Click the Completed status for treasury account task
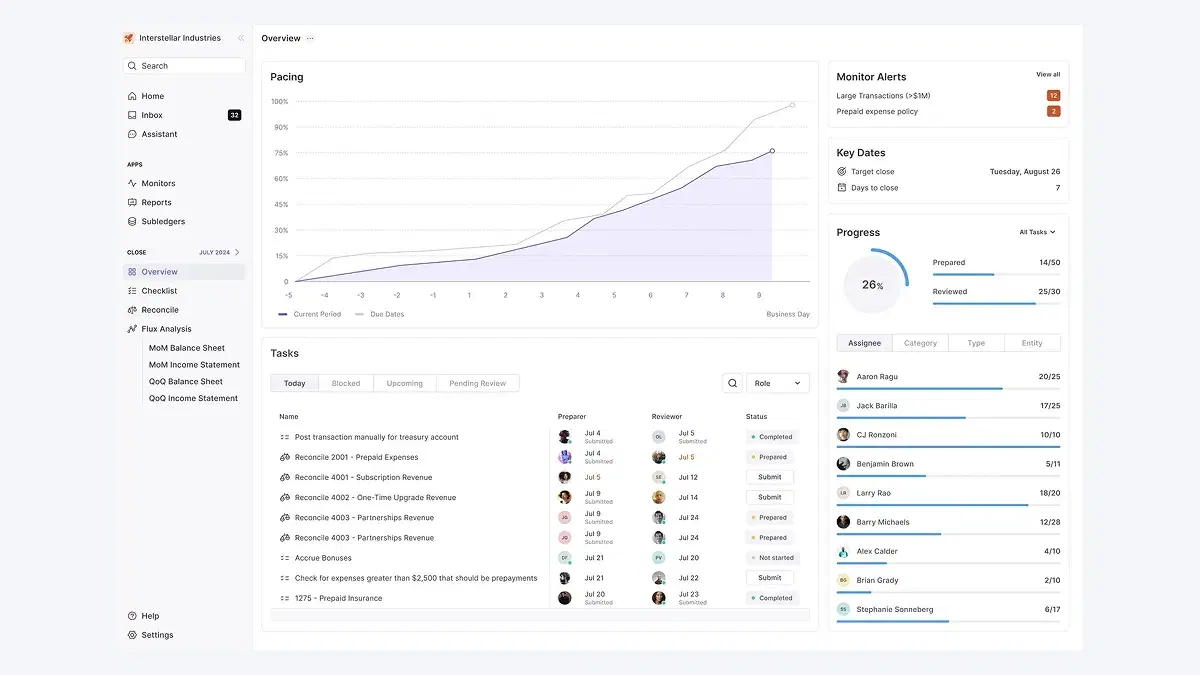1200x675 pixels. (x=771, y=437)
